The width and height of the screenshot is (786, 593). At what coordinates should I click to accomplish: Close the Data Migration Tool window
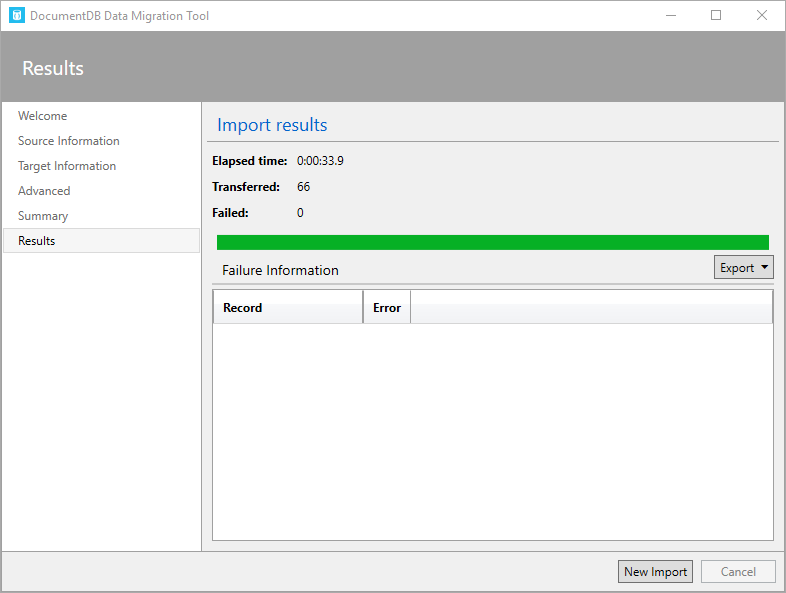pyautogui.click(x=761, y=16)
